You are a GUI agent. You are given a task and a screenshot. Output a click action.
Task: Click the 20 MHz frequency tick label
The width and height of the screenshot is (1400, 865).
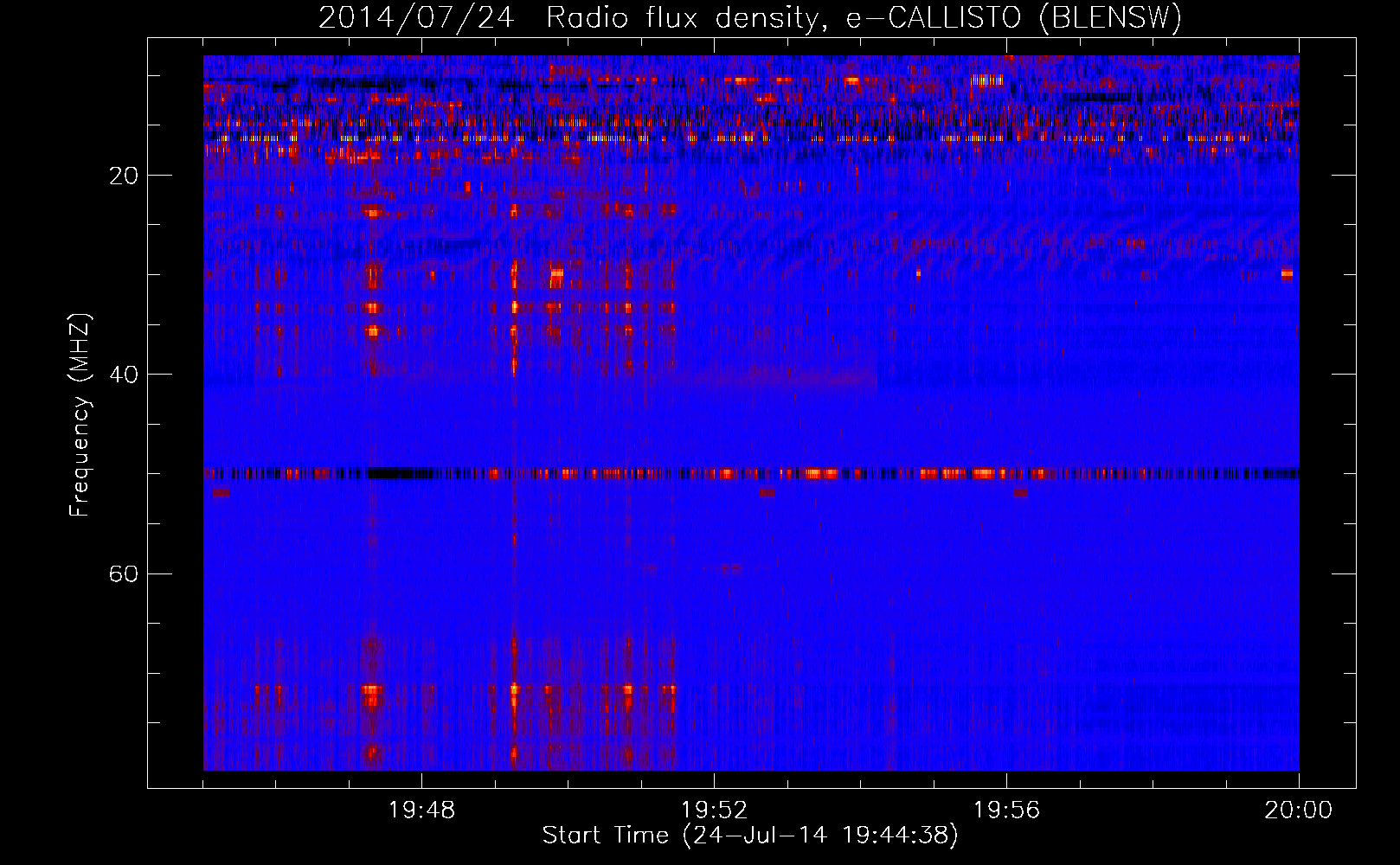[x=124, y=176]
